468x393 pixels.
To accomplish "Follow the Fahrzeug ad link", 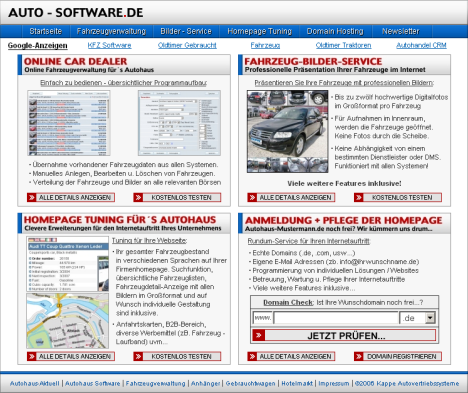I will [265, 45].
